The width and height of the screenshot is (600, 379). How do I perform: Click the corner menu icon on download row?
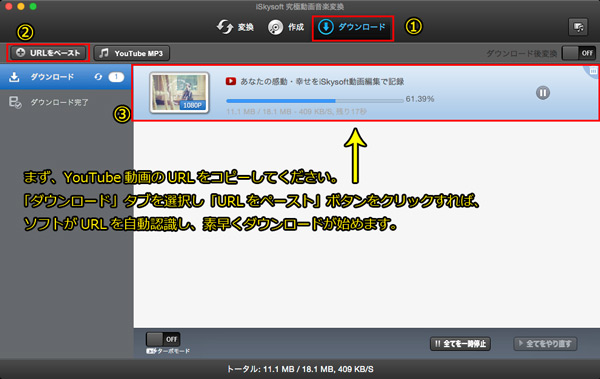(593, 71)
